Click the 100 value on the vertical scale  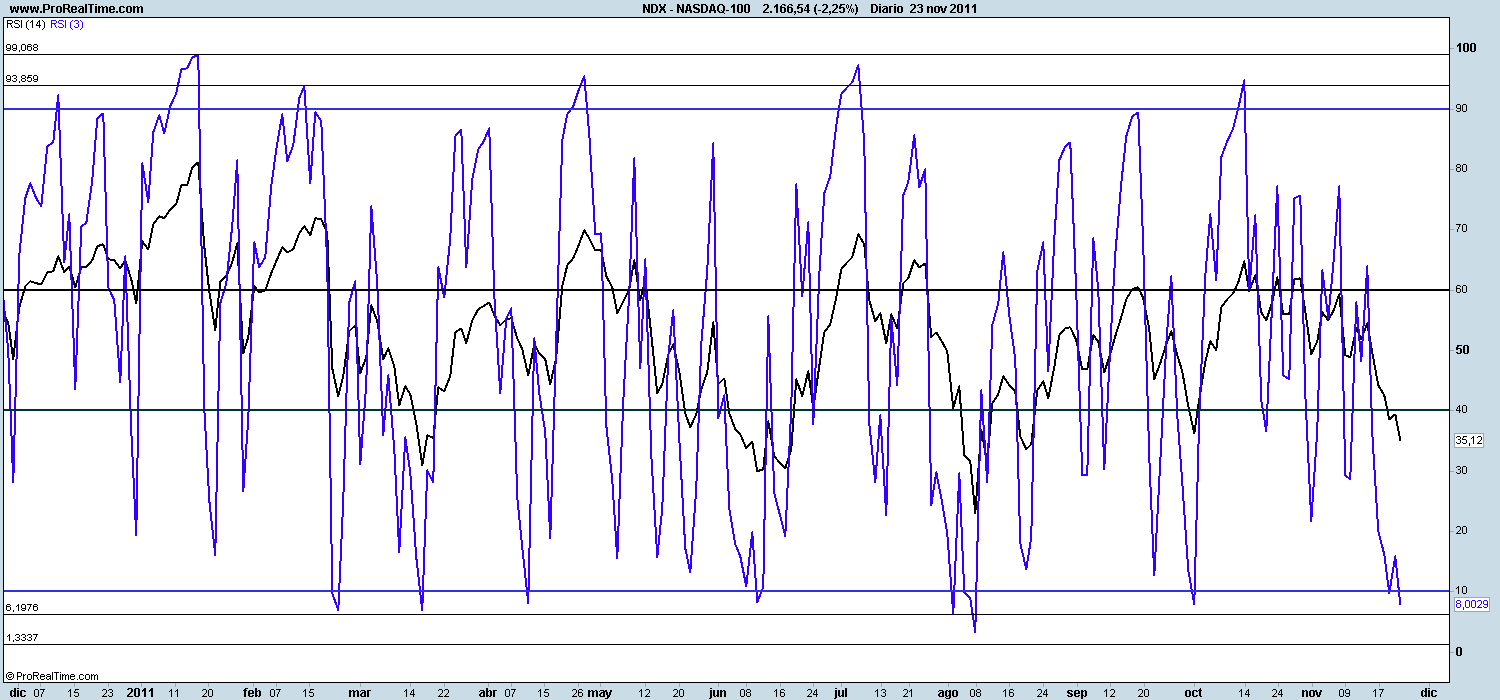point(1466,48)
